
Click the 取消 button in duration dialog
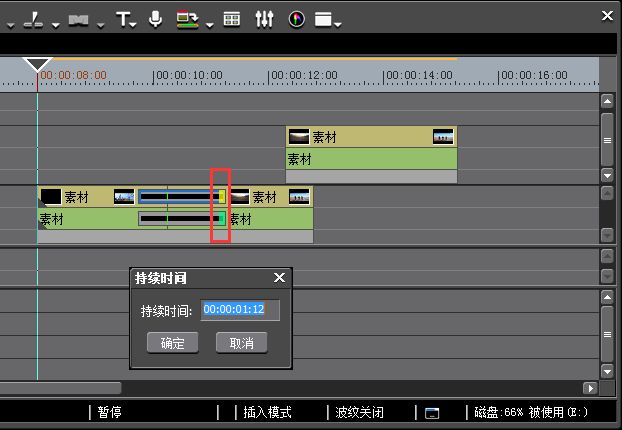point(241,343)
